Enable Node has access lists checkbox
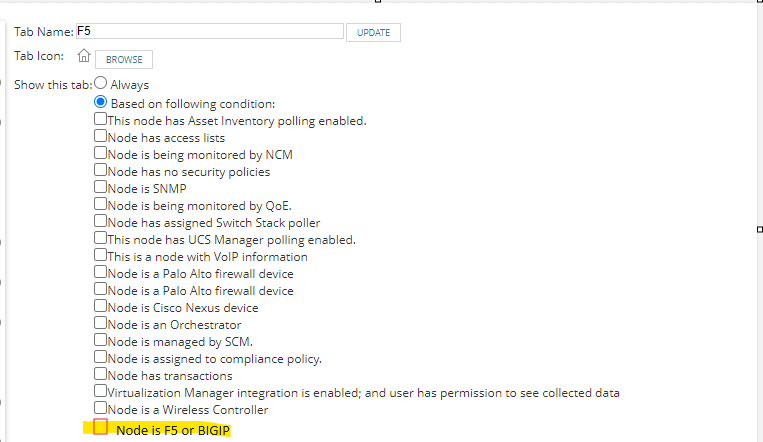Viewport: 763px width, 442px height. 100,136
